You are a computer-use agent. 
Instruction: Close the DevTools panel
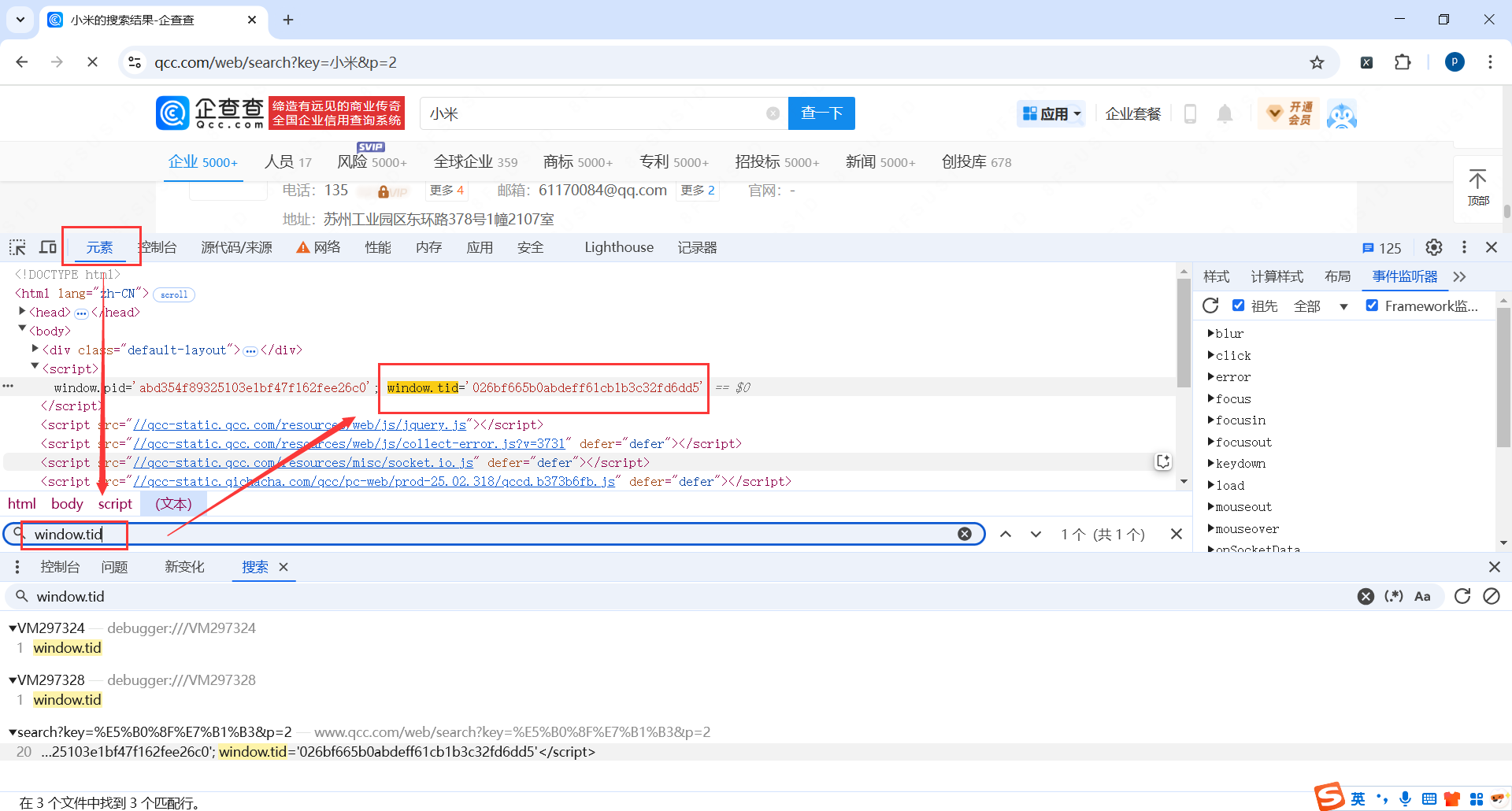pos(1492,247)
